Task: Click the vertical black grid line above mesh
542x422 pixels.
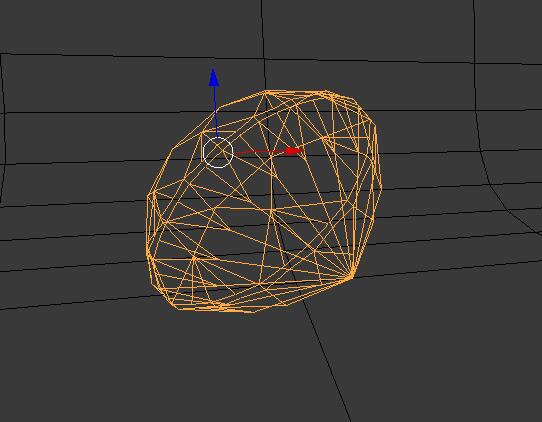Action: point(263,45)
